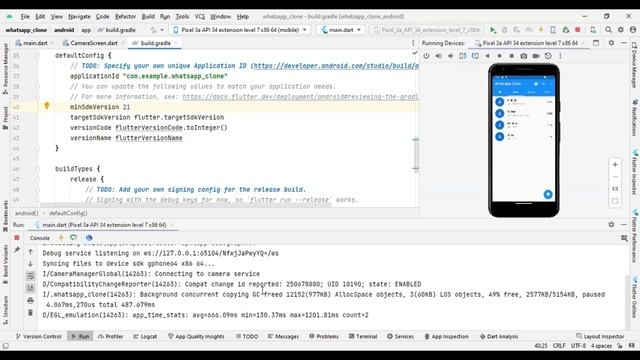Open emulator snapshots clock icon
640x360 pixels.
548,56
